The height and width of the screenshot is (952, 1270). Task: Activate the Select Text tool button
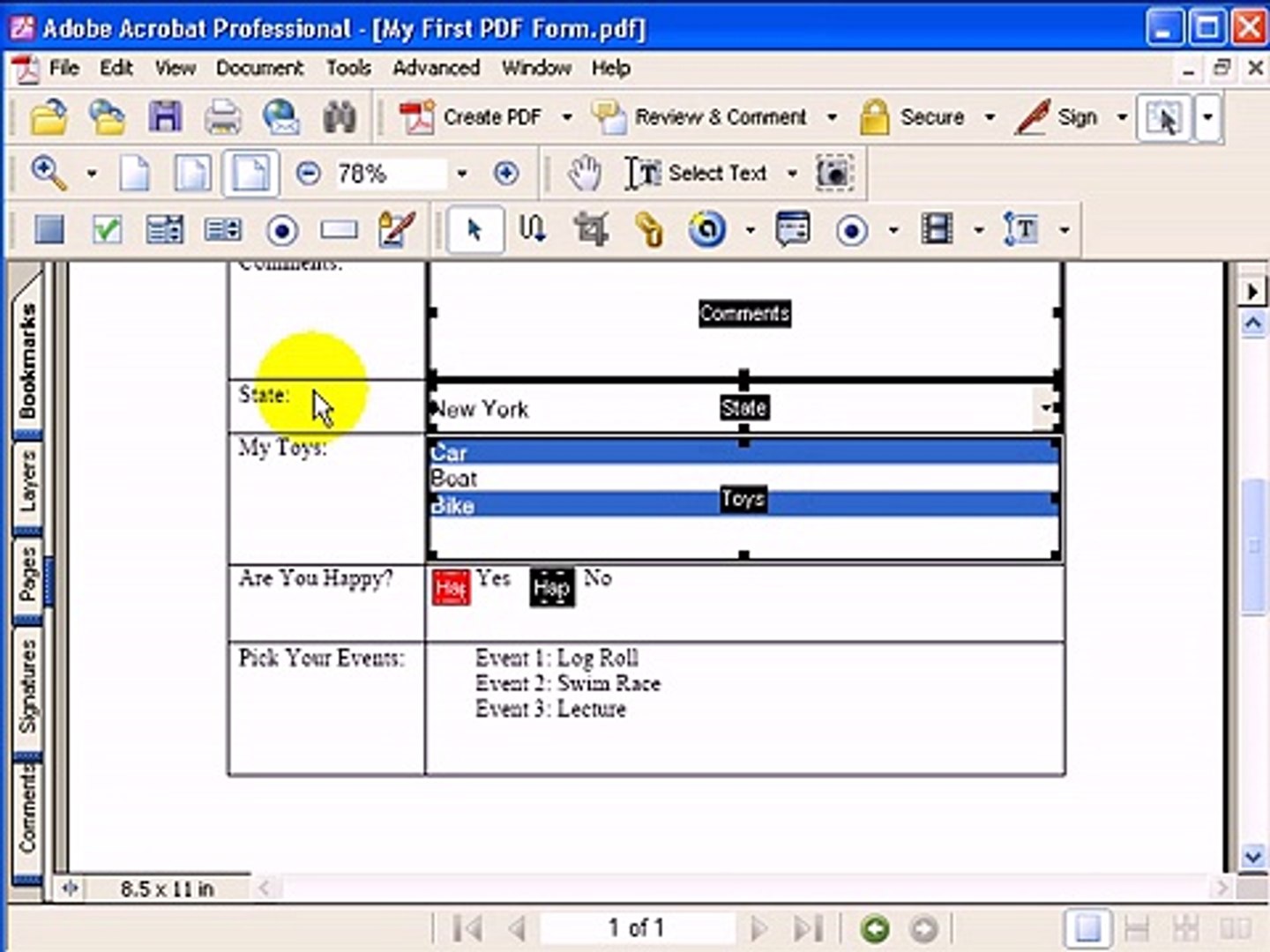(697, 174)
